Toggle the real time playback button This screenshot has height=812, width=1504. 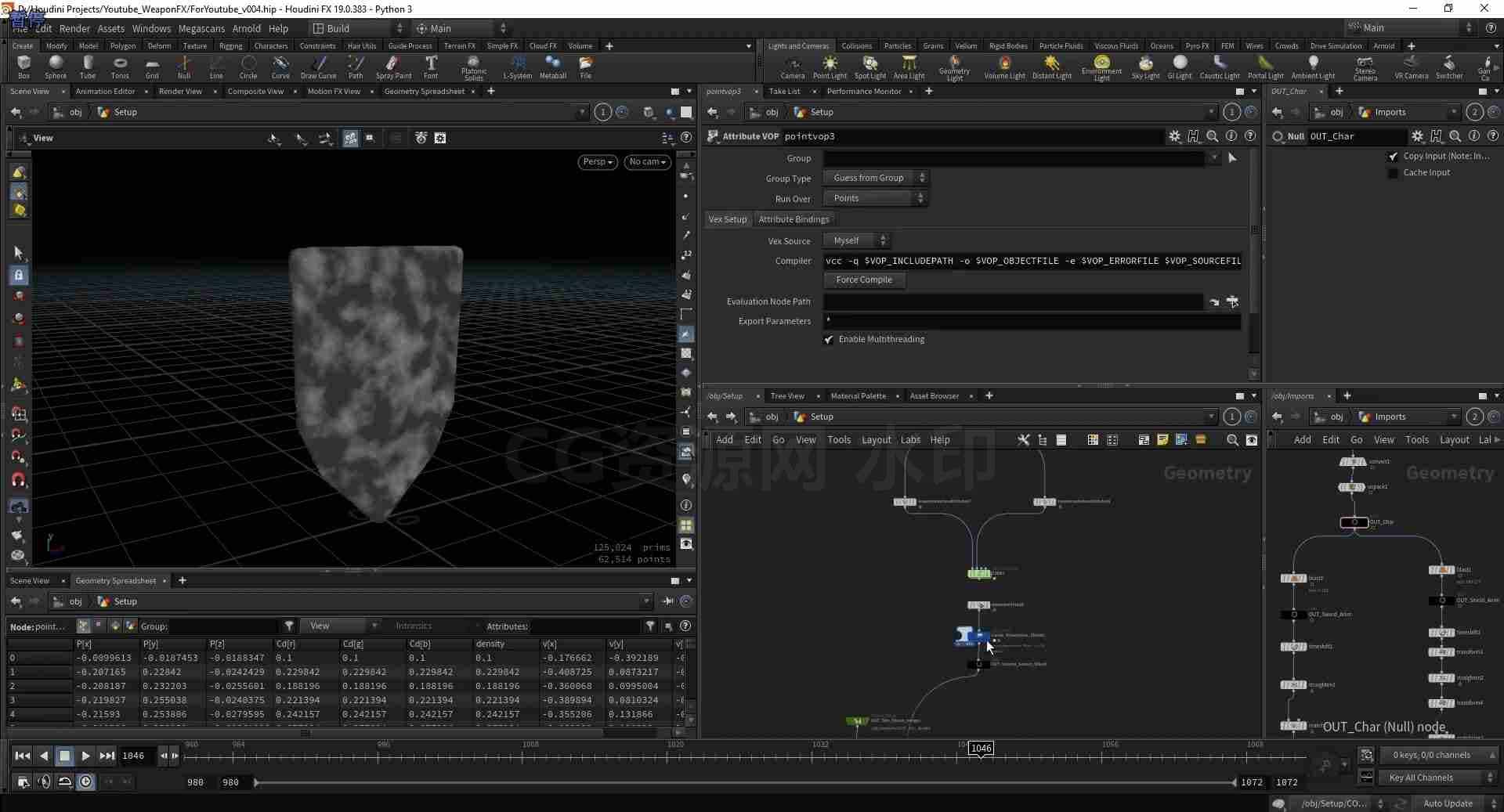point(85,781)
